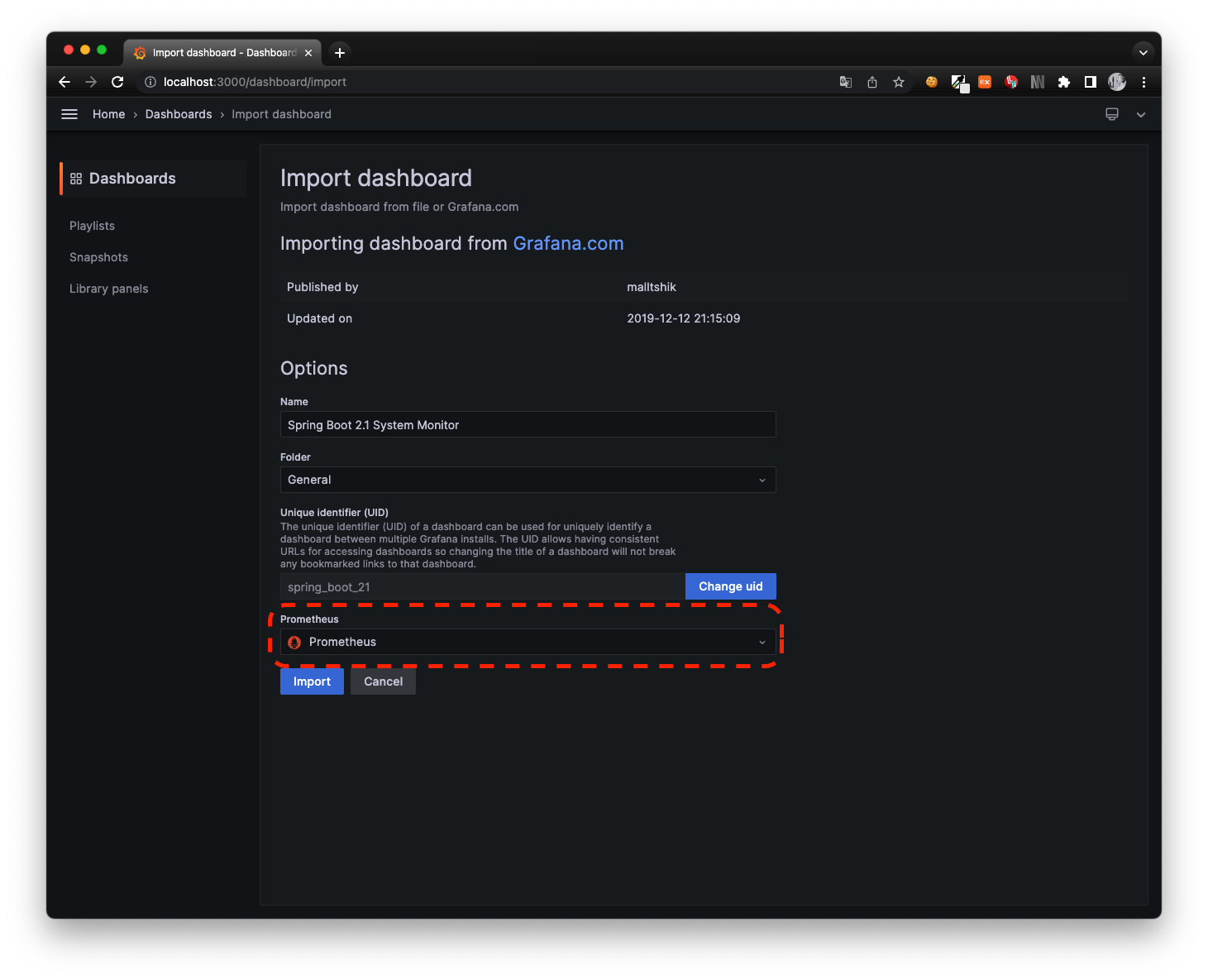
Task: Open Library panels in sidebar
Action: (x=108, y=289)
